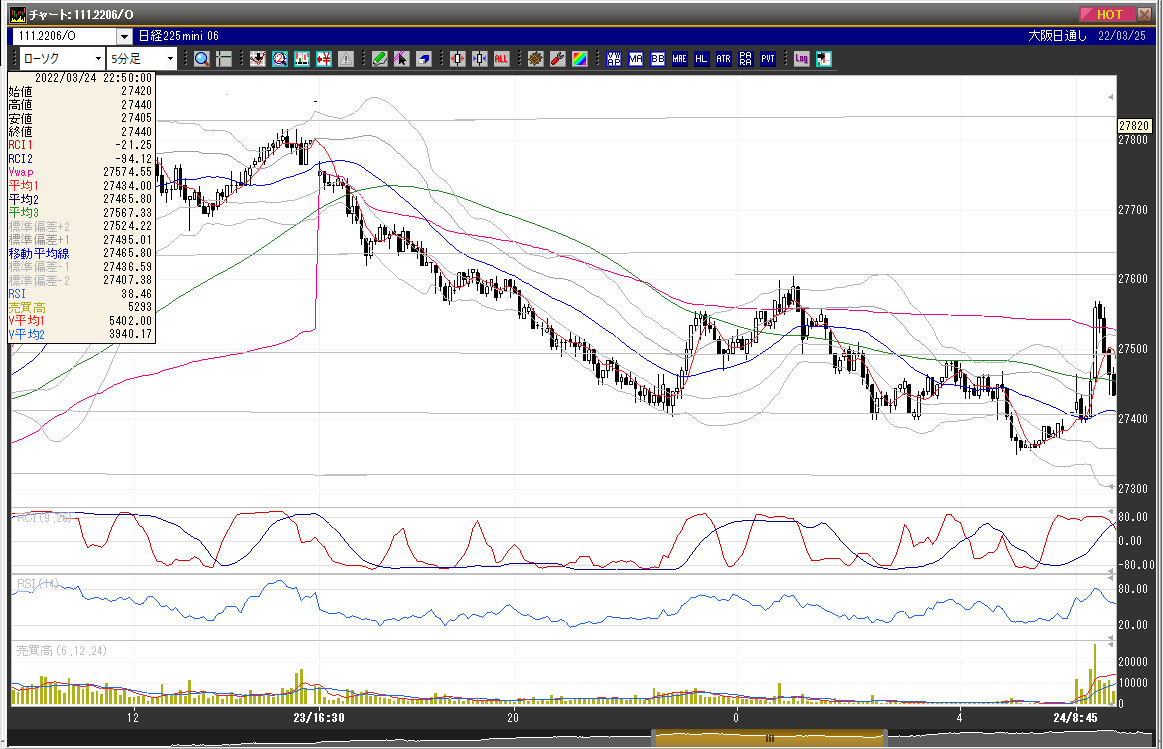Click the expand candle width icon
The height and width of the screenshot is (749, 1163).
[458, 59]
